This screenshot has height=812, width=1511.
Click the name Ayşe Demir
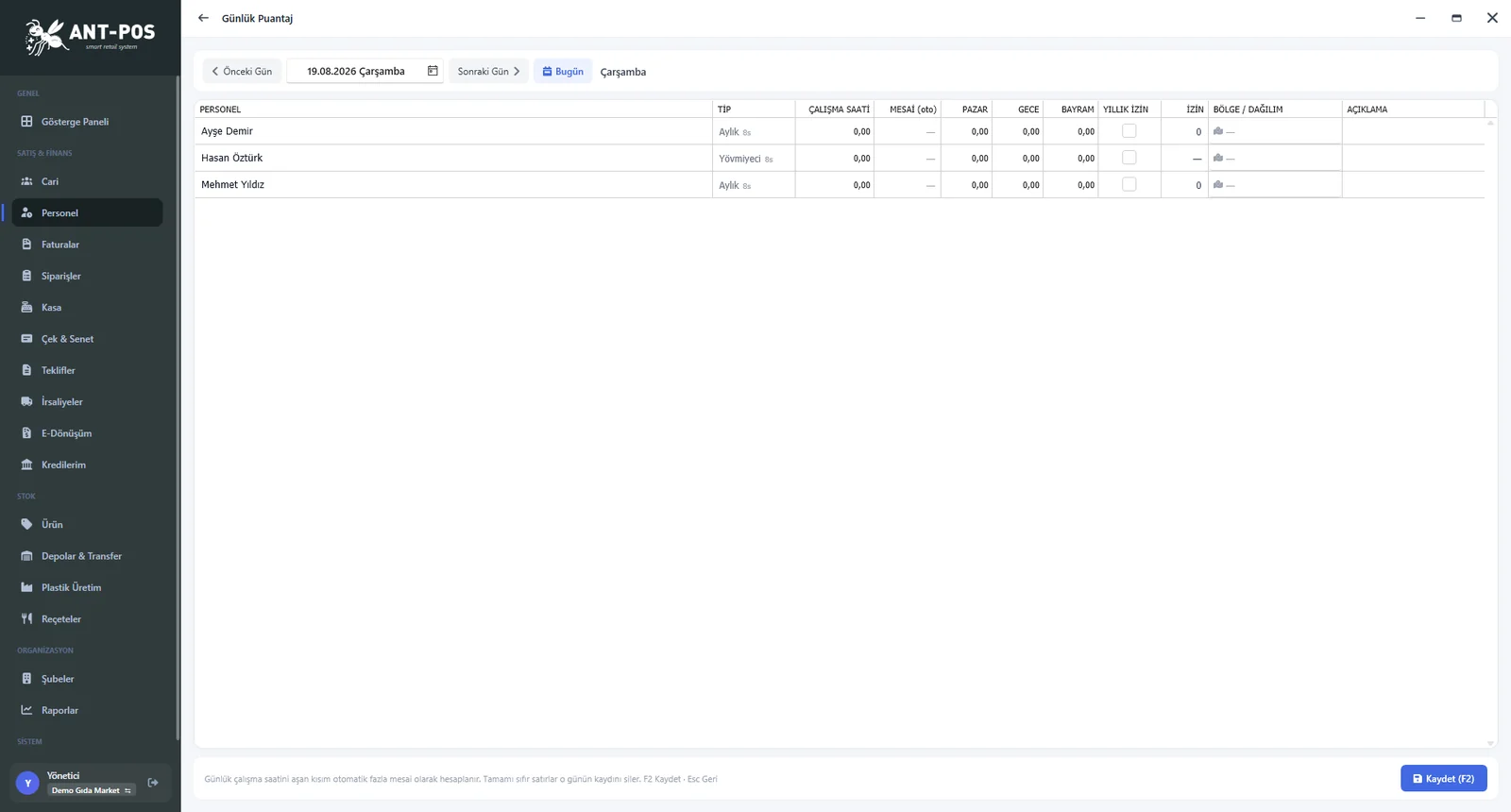[227, 131]
